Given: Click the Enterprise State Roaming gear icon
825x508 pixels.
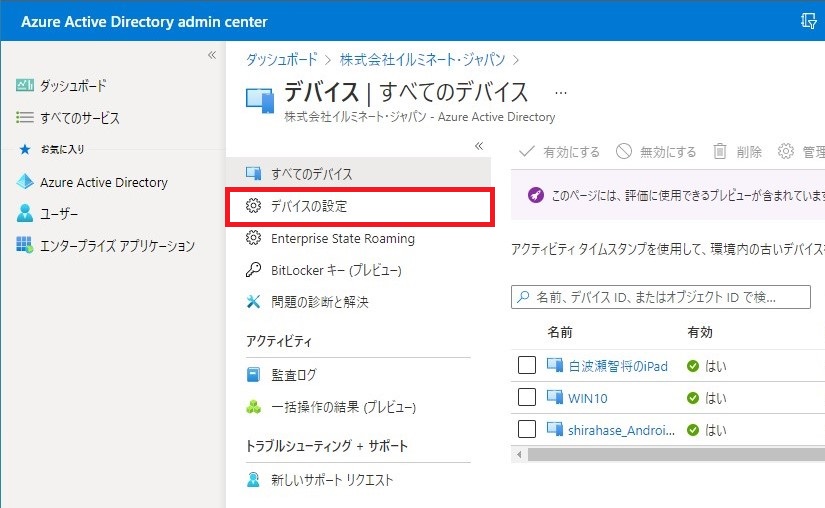Looking at the screenshot, I should pyautogui.click(x=253, y=238).
